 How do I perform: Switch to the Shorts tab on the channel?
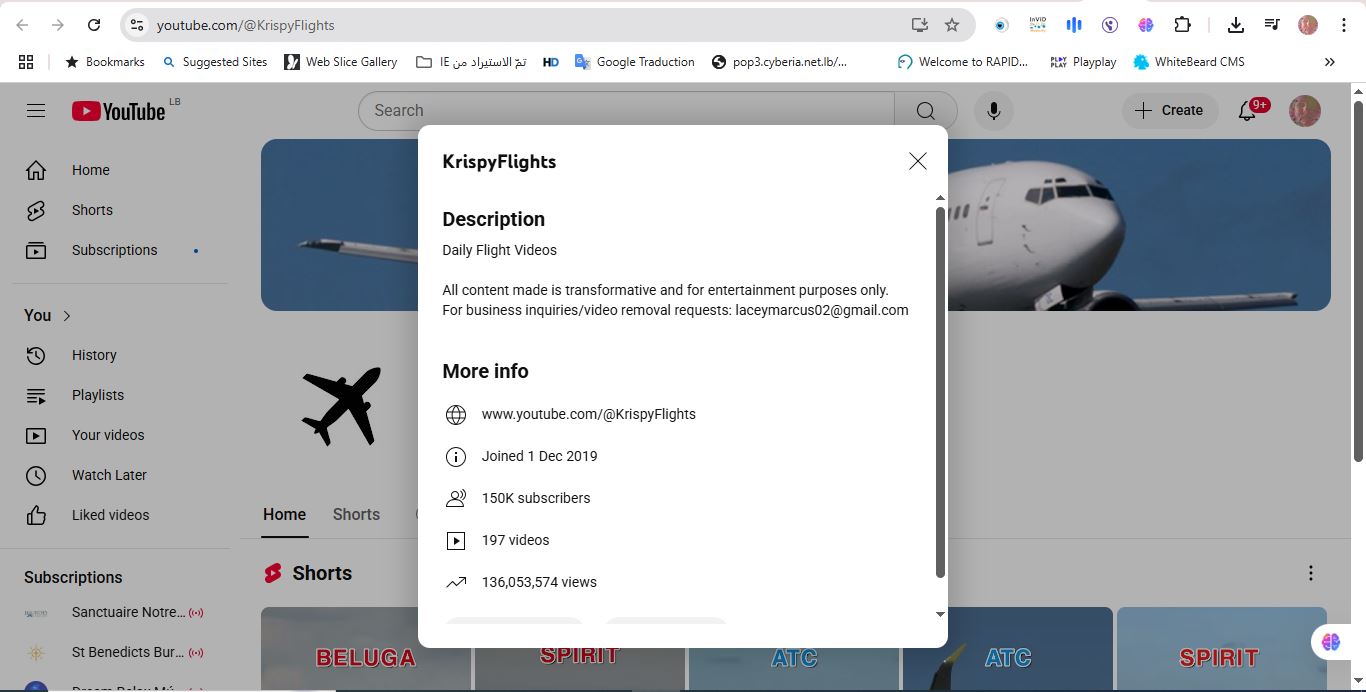(356, 514)
